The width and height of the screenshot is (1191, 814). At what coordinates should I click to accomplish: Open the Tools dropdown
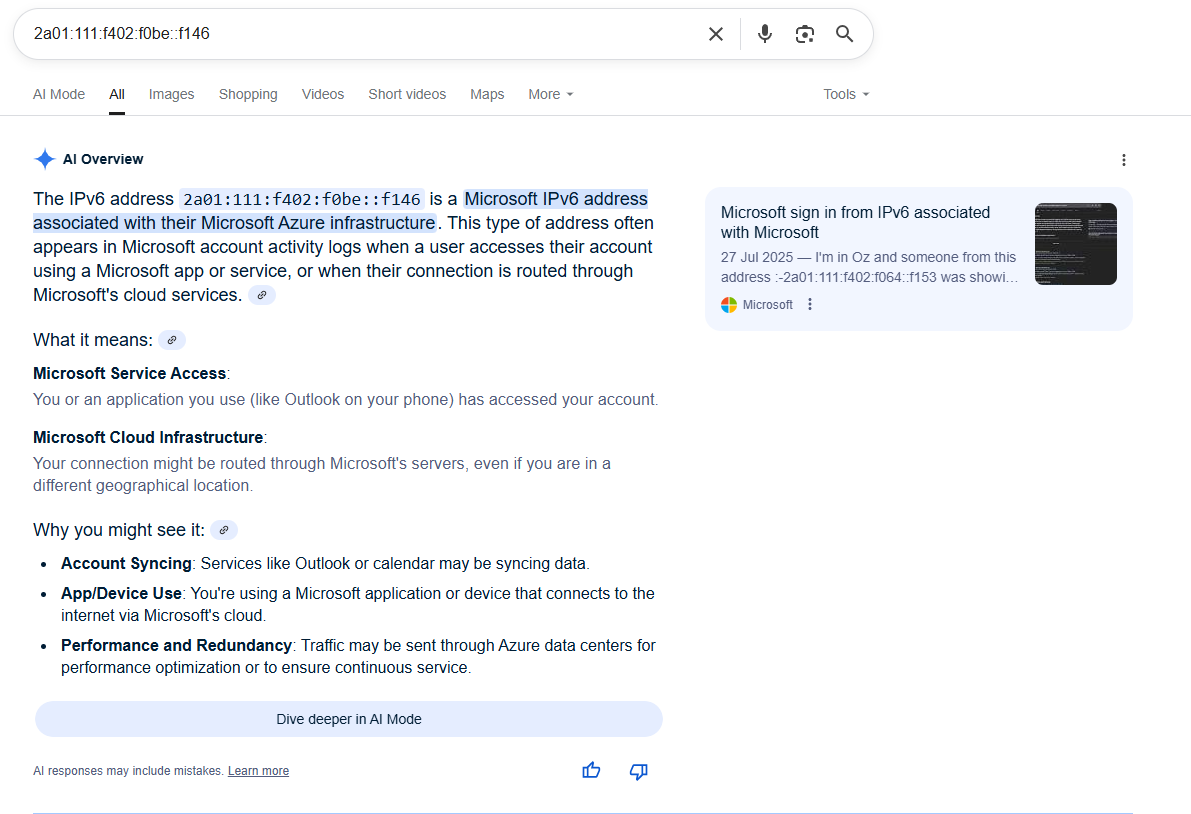click(x=846, y=94)
